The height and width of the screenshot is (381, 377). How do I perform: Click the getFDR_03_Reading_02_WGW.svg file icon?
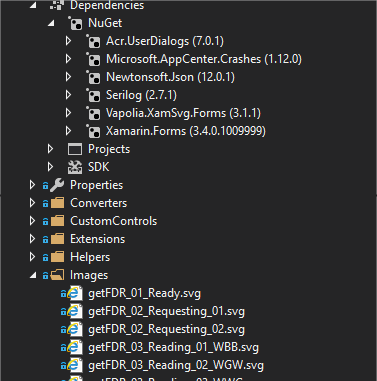(x=75, y=365)
